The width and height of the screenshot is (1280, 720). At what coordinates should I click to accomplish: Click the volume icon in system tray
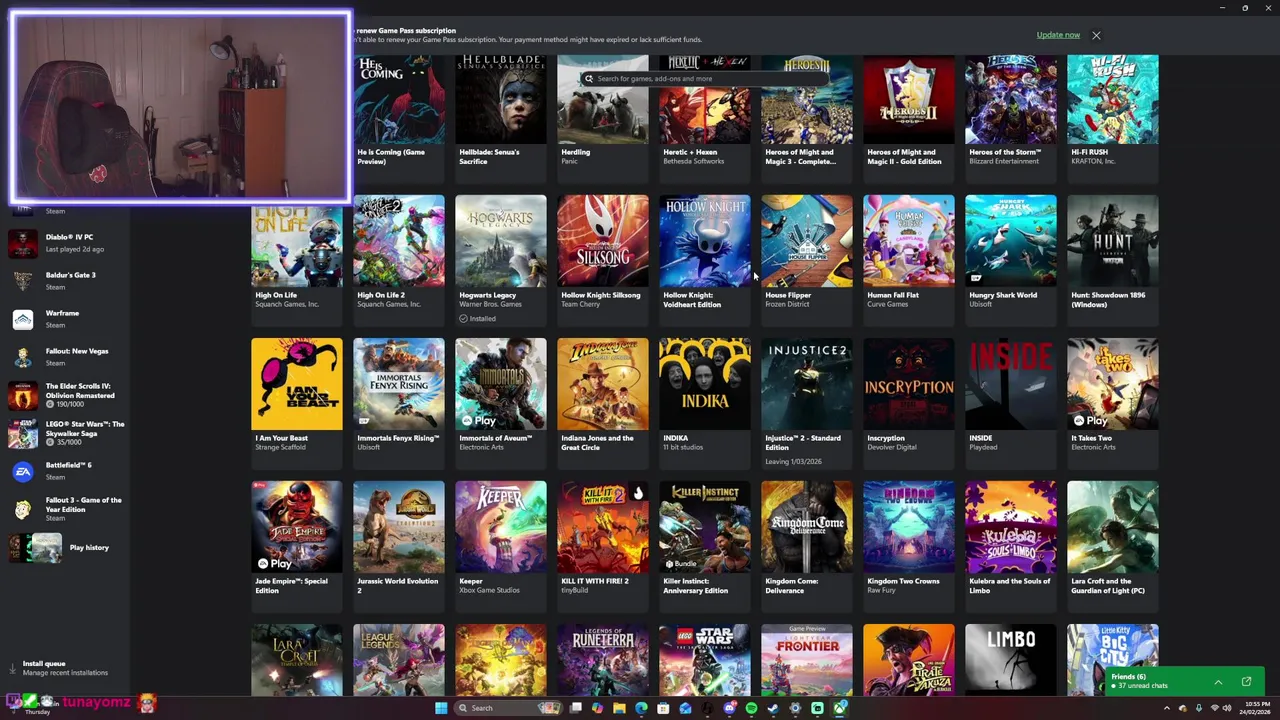[x=1227, y=708]
